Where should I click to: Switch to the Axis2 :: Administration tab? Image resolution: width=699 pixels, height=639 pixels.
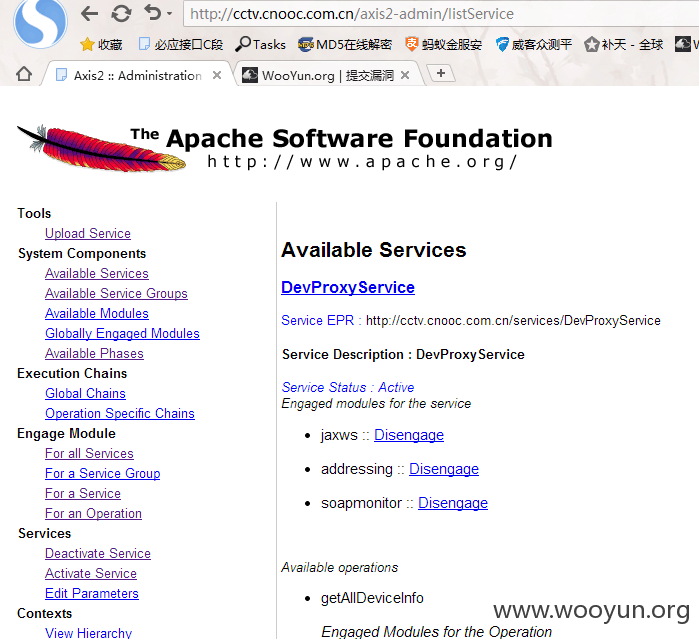click(137, 75)
